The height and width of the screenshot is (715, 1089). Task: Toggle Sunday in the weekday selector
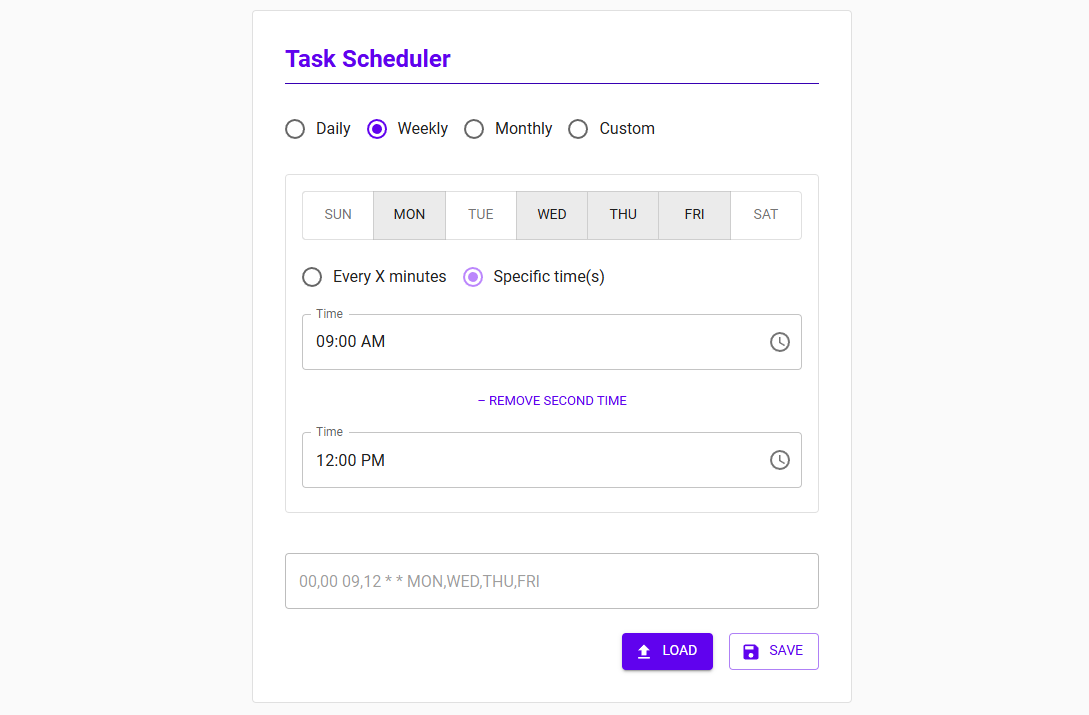[x=338, y=215]
